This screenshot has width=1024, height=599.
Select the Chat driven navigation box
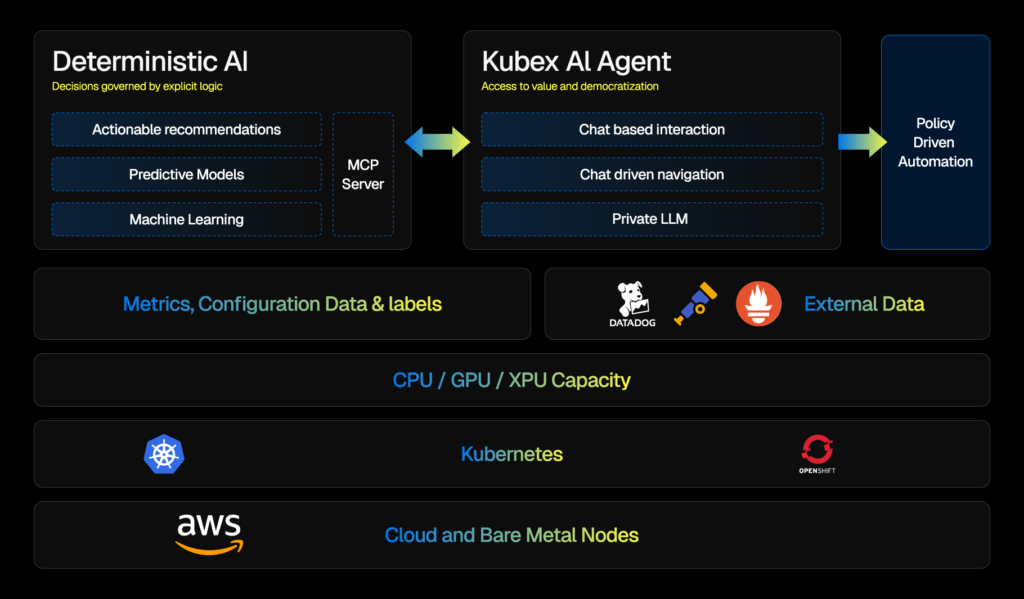pos(652,175)
